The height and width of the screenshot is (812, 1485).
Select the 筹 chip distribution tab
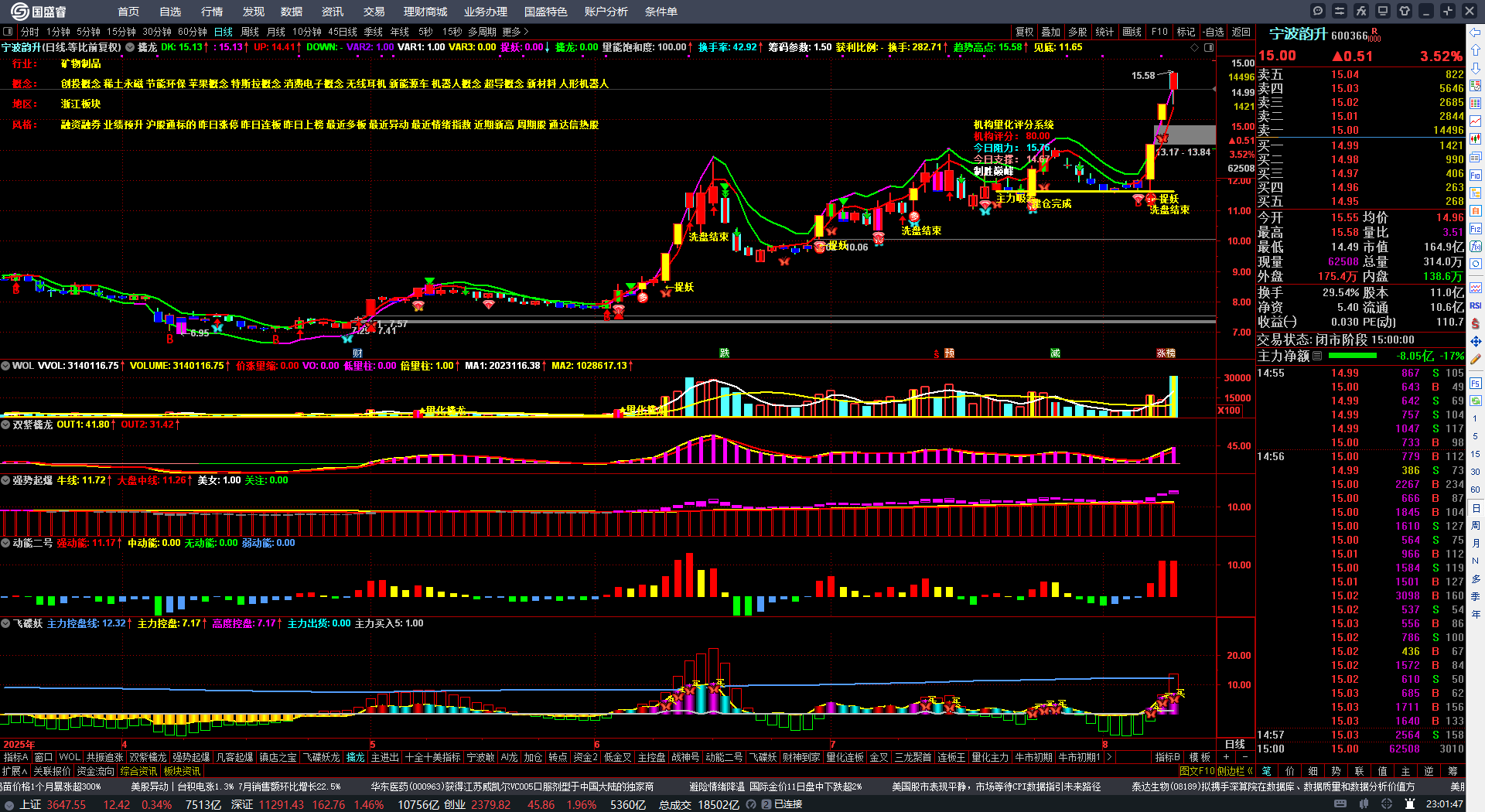point(1453,771)
